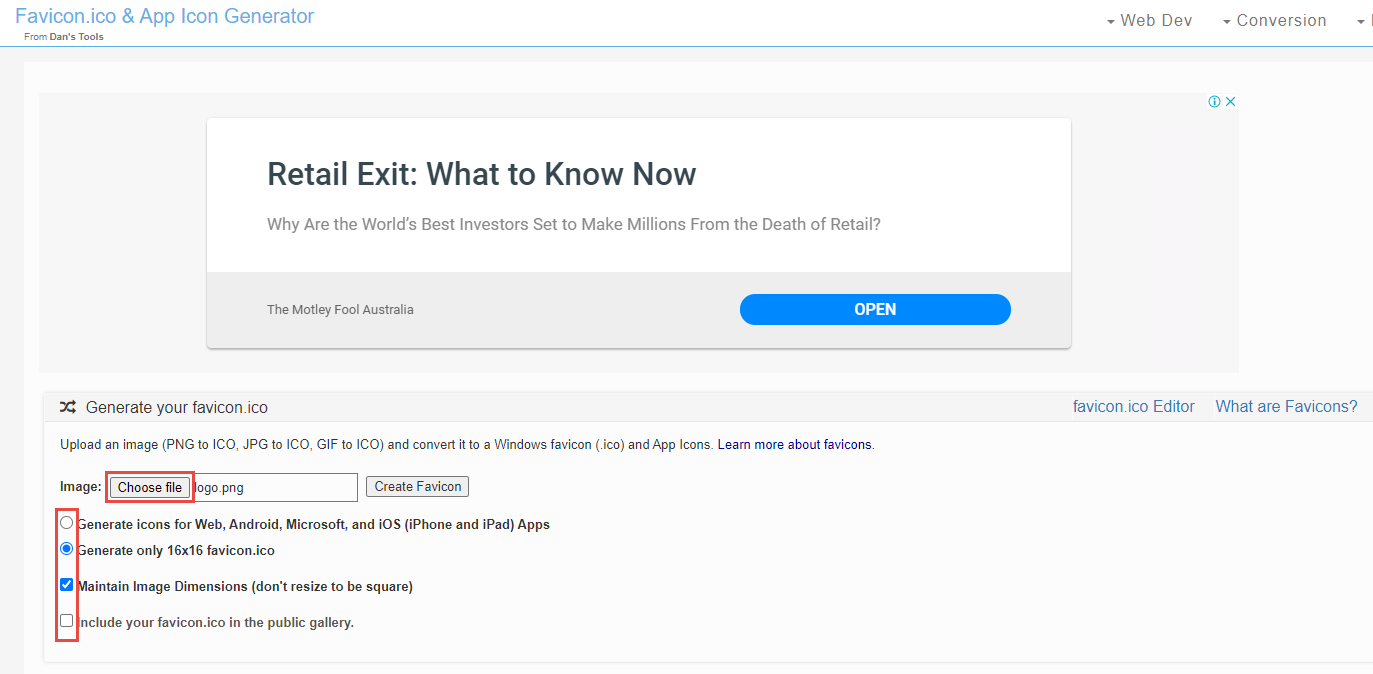
Task: Uncheck Maintain Image Dimensions checkbox
Action: [67, 585]
